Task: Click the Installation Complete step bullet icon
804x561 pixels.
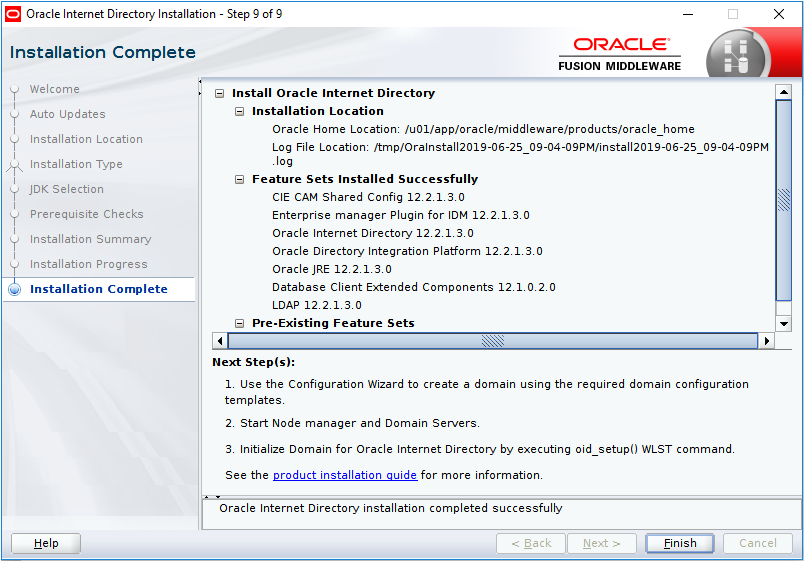Action: pyautogui.click(x=15, y=290)
